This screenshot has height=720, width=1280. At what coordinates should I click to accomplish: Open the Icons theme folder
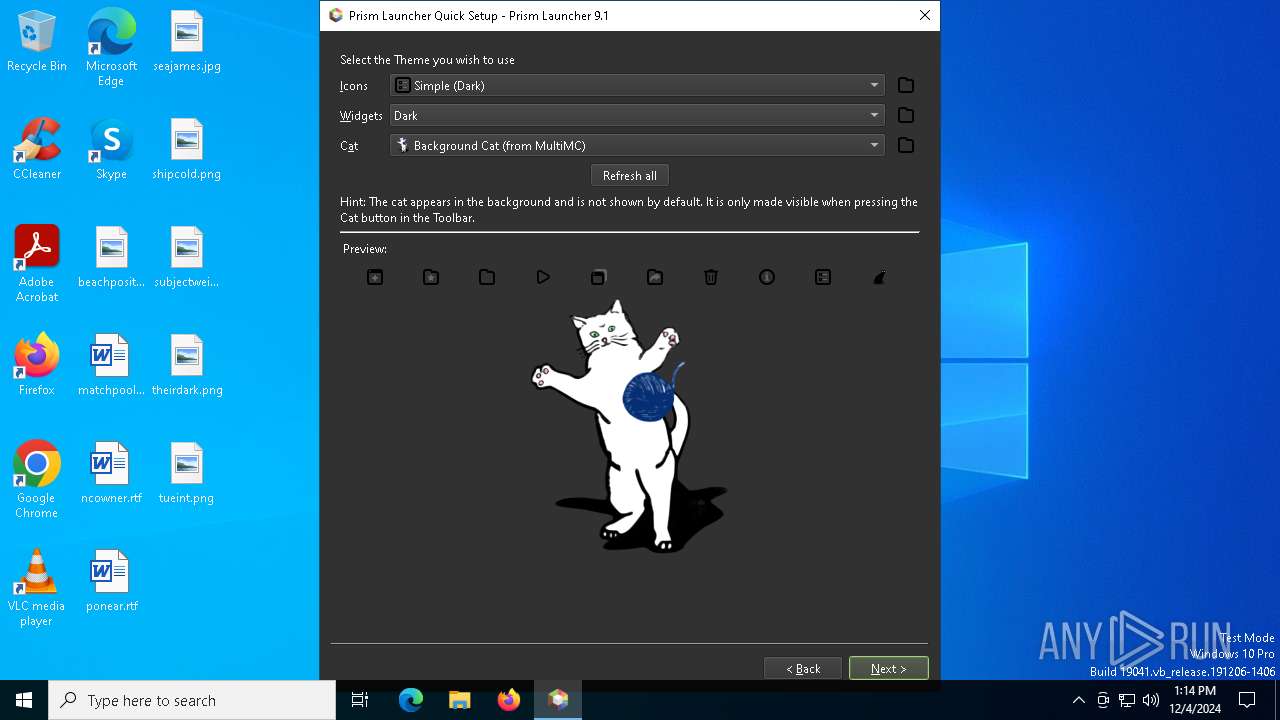point(906,85)
